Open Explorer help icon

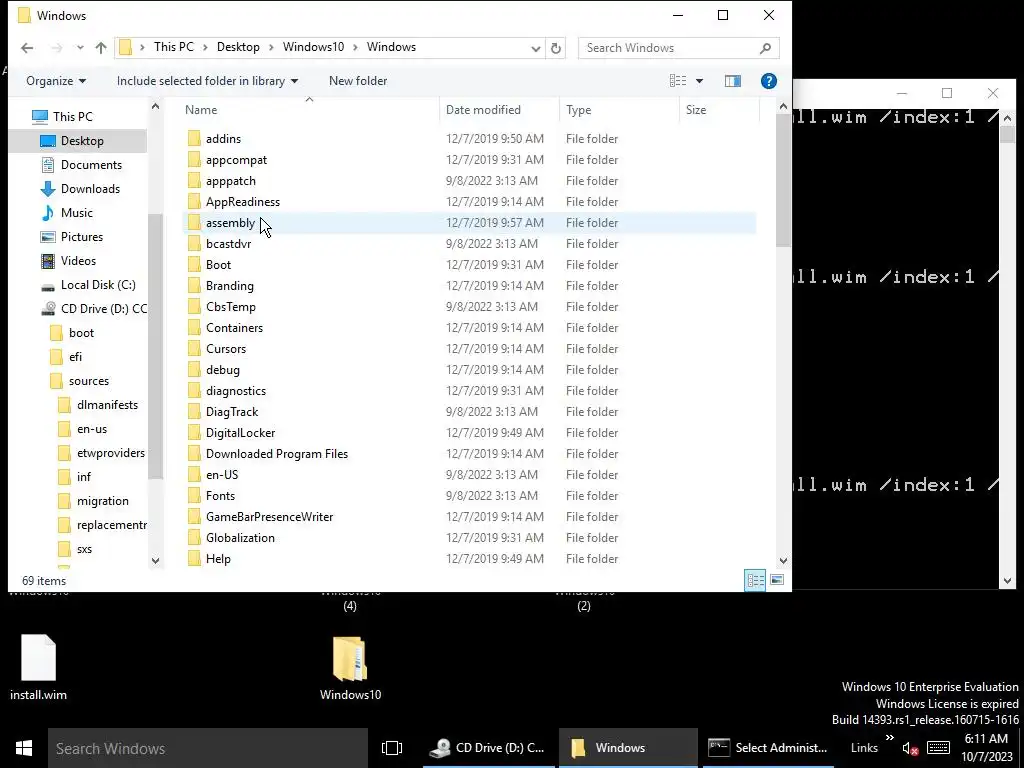click(769, 81)
